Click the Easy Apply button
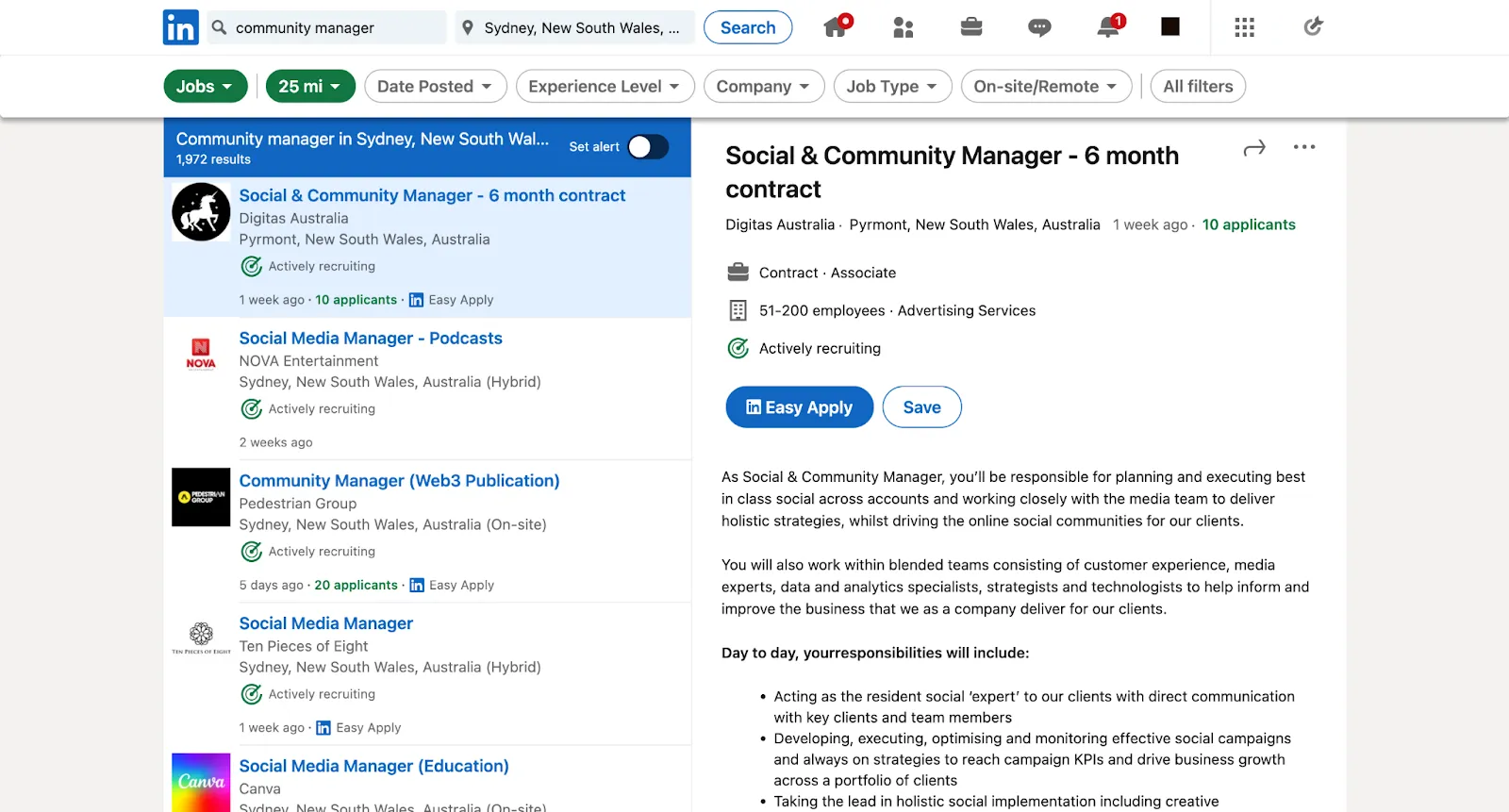 [799, 407]
